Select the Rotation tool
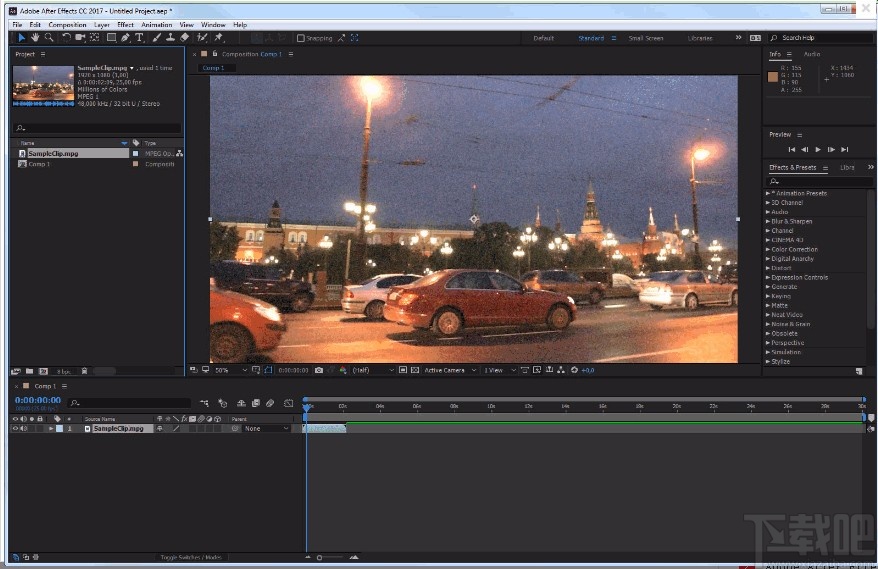Screen dimensions: 878x569 click(x=66, y=38)
